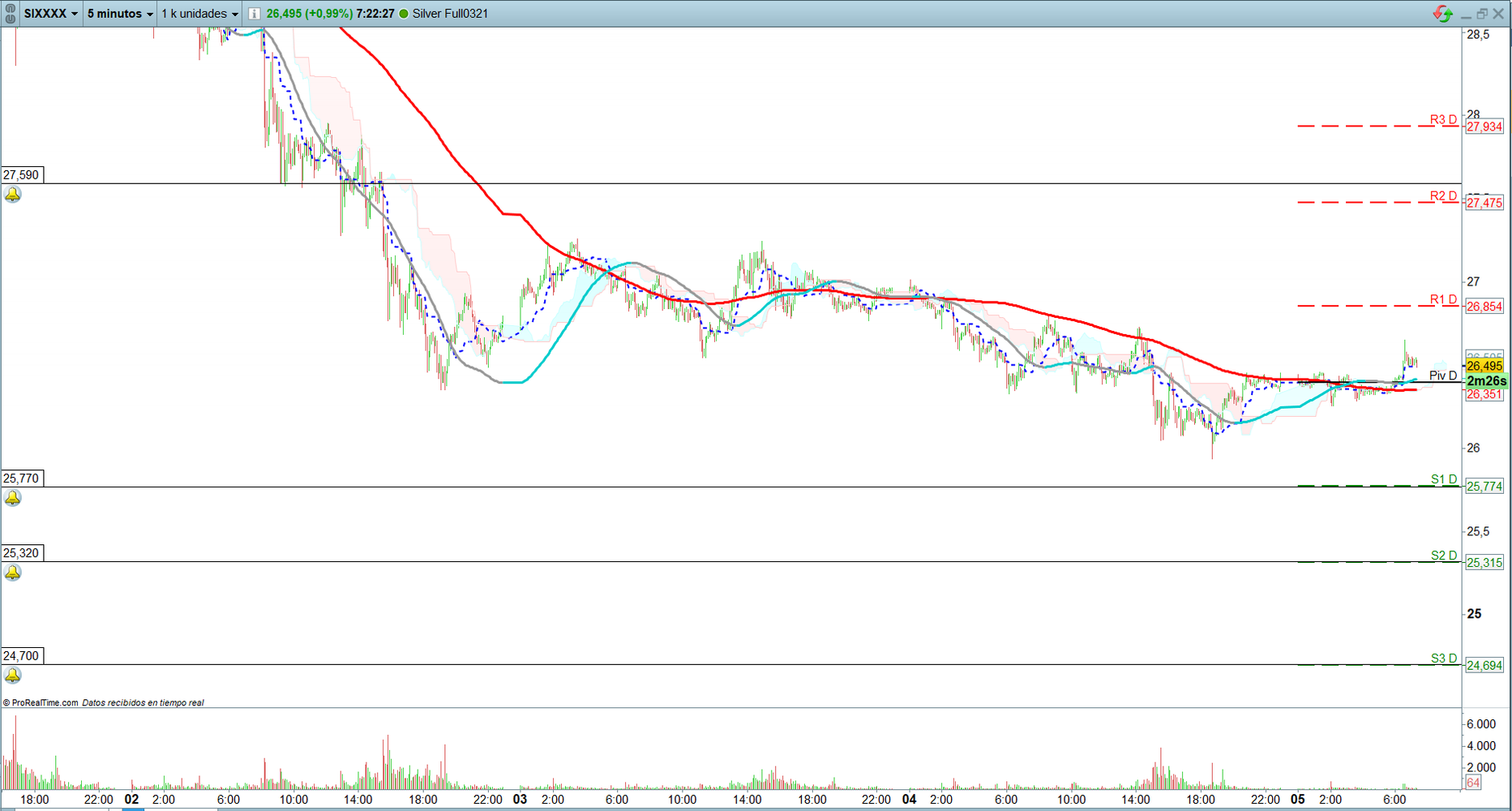1512x811 pixels.
Task: Select the 27,590 price line label
Action: (x=22, y=175)
